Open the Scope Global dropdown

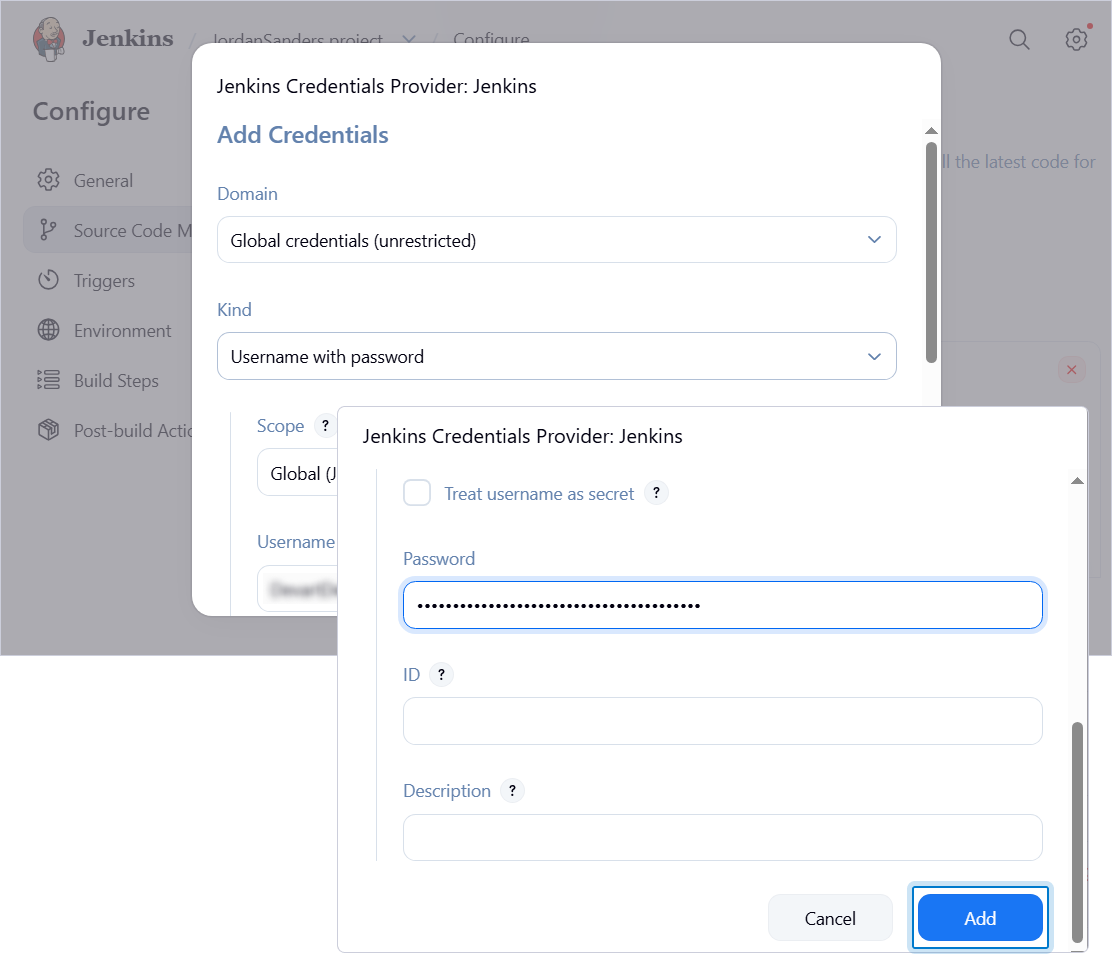[298, 472]
